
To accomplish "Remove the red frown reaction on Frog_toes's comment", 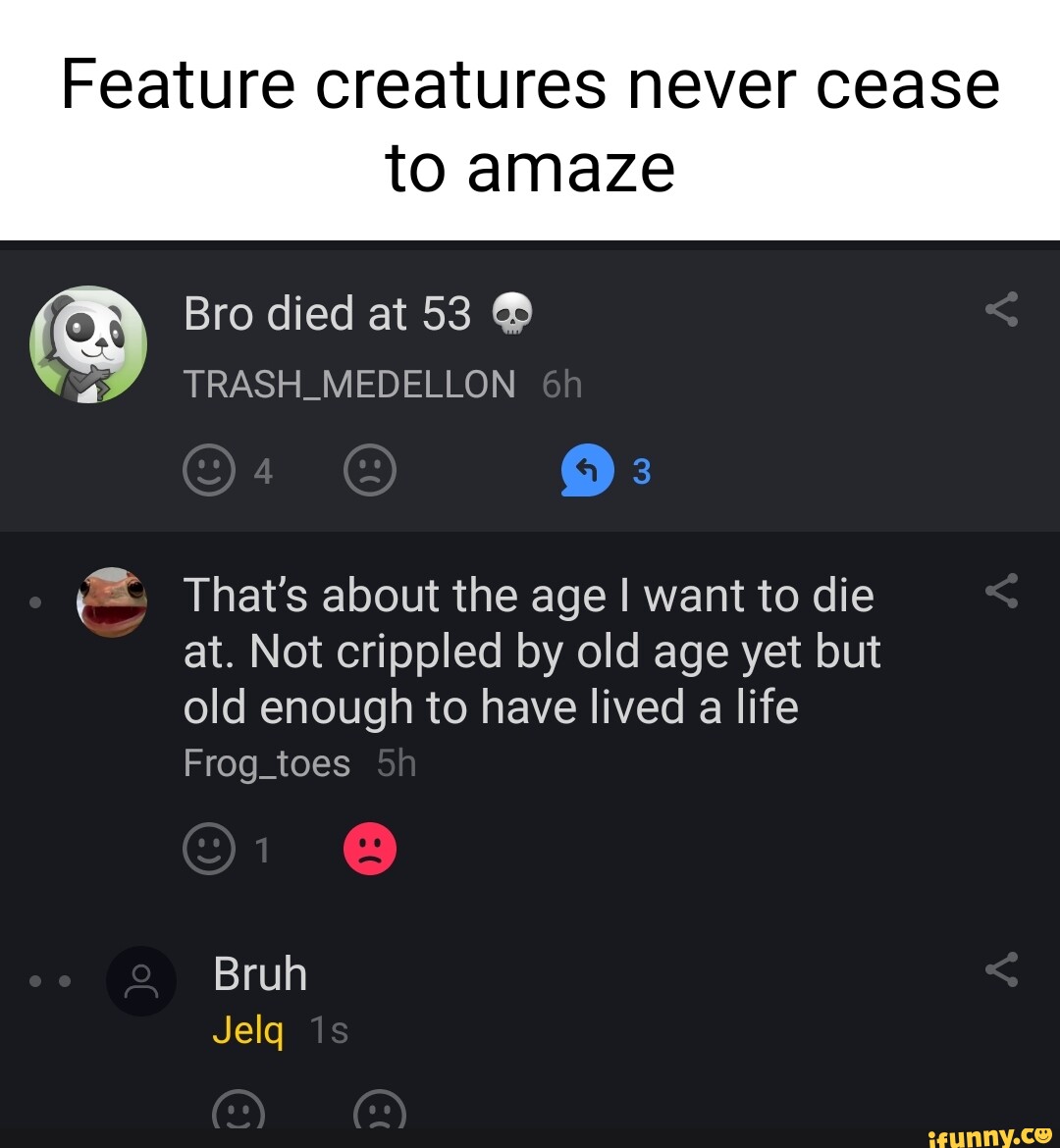I will click(369, 849).
